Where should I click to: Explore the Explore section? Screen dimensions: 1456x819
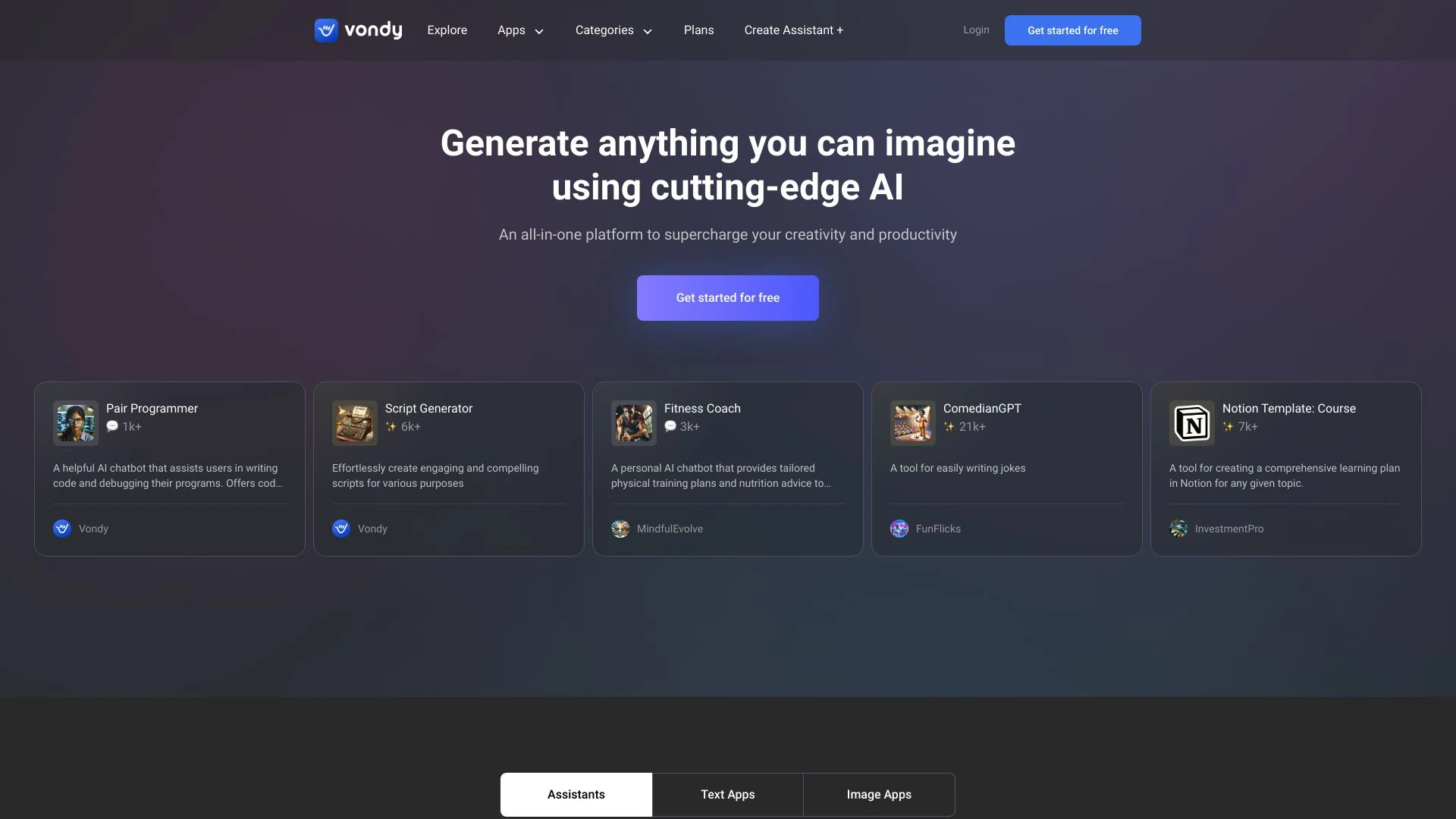pos(447,30)
